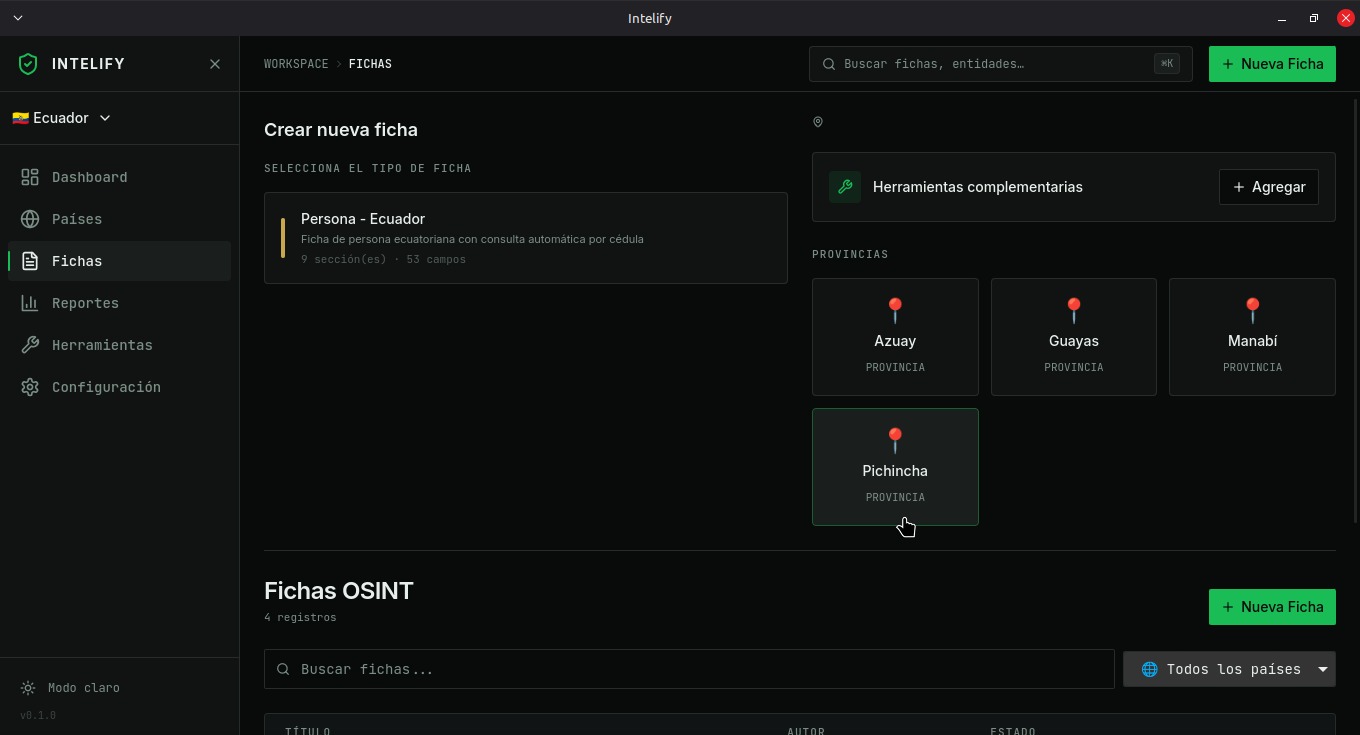
Task: Go to Países section
Action: point(119,219)
